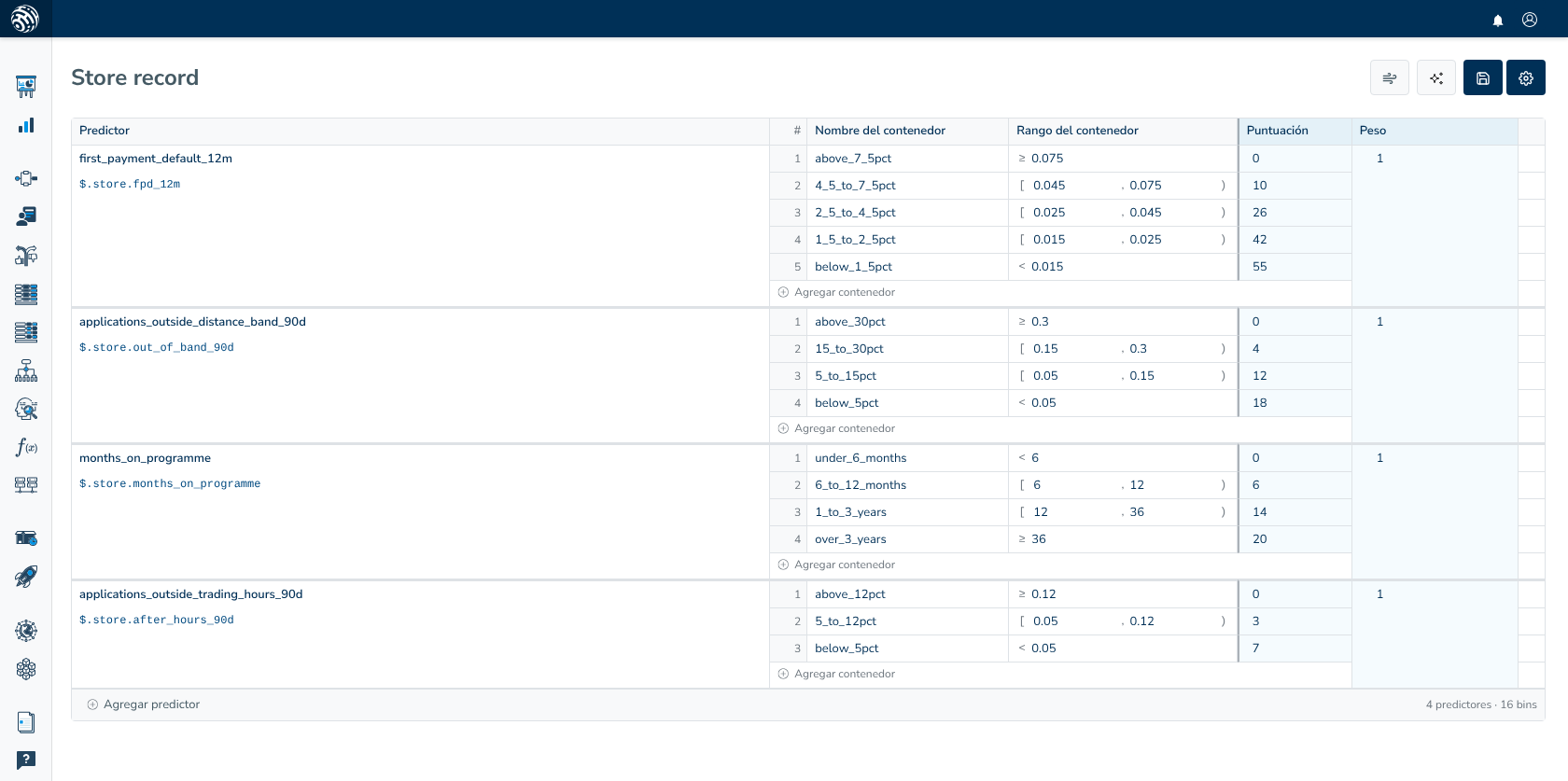Open settings with the gear button
The height and width of the screenshot is (781, 1568).
(x=1526, y=77)
